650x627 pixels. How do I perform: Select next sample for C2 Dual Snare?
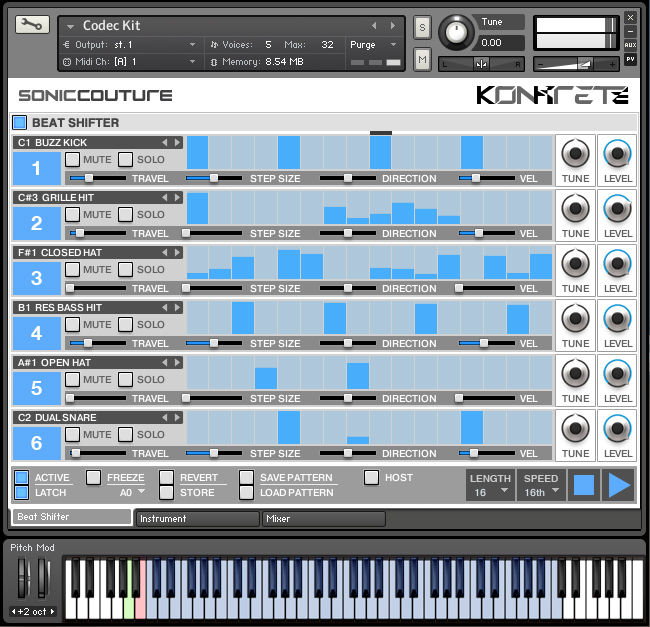(x=177, y=417)
